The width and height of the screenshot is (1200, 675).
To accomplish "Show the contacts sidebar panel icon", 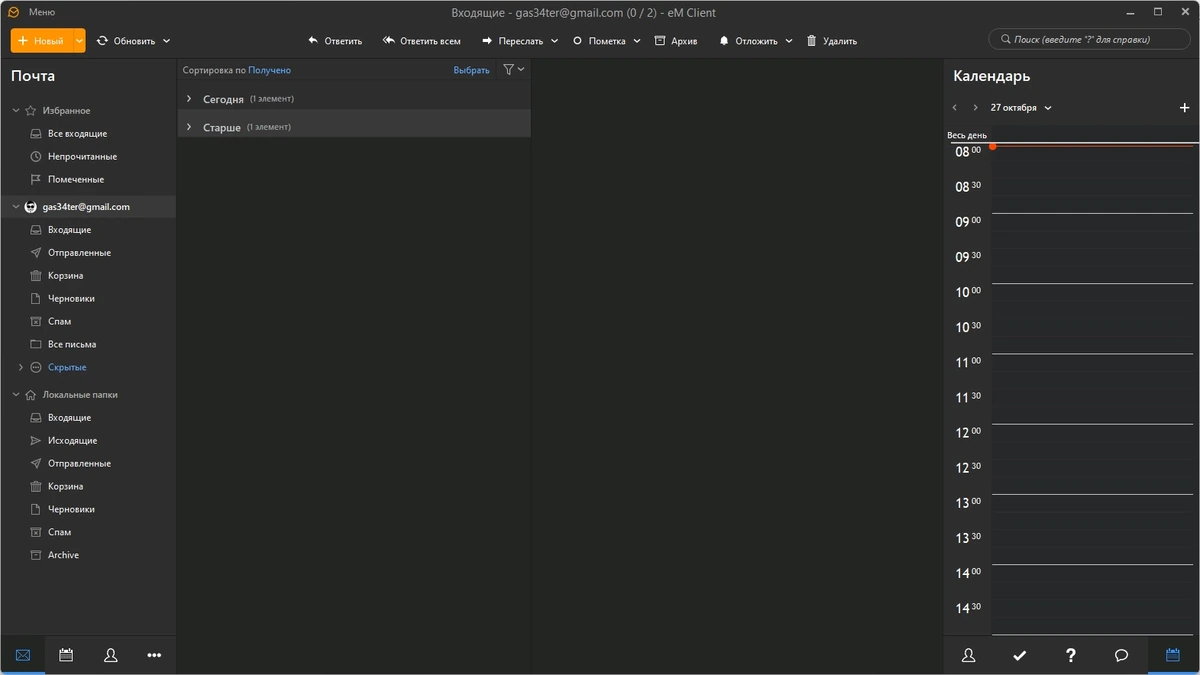I will click(969, 655).
